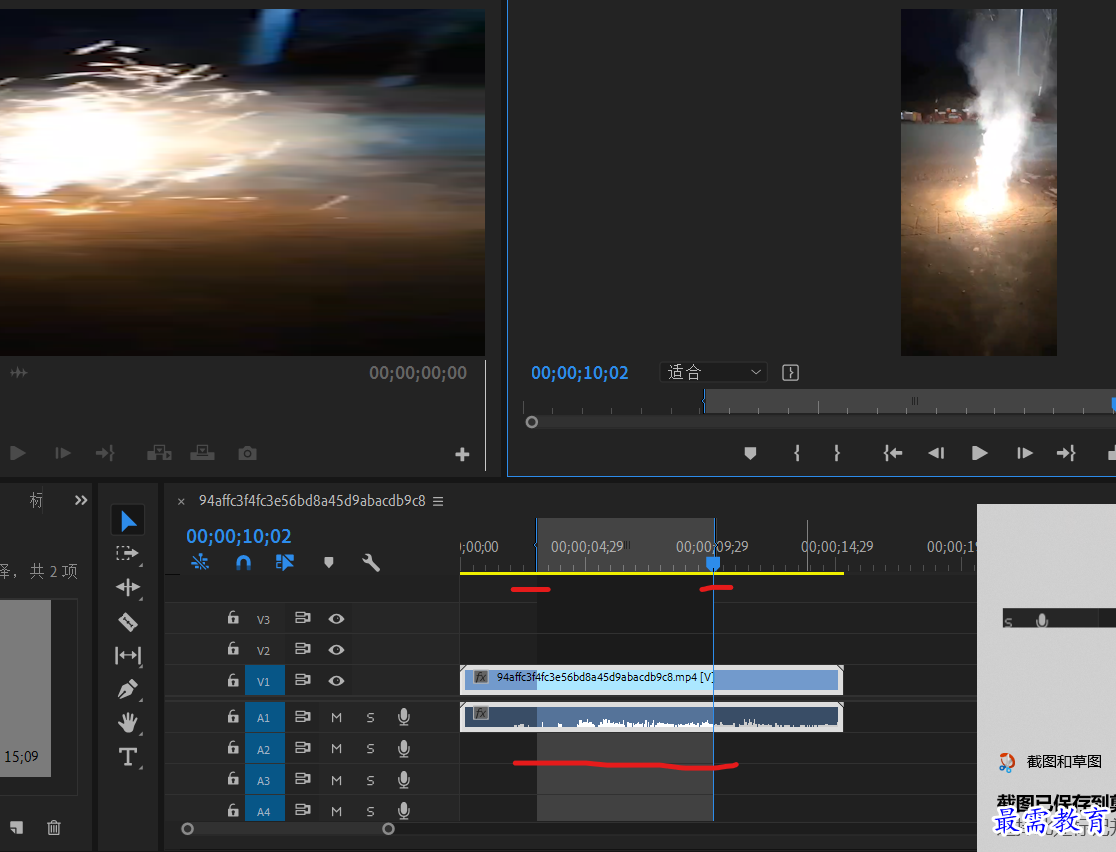Select audio clip on A1 track
This screenshot has height=852, width=1116.
click(651, 717)
